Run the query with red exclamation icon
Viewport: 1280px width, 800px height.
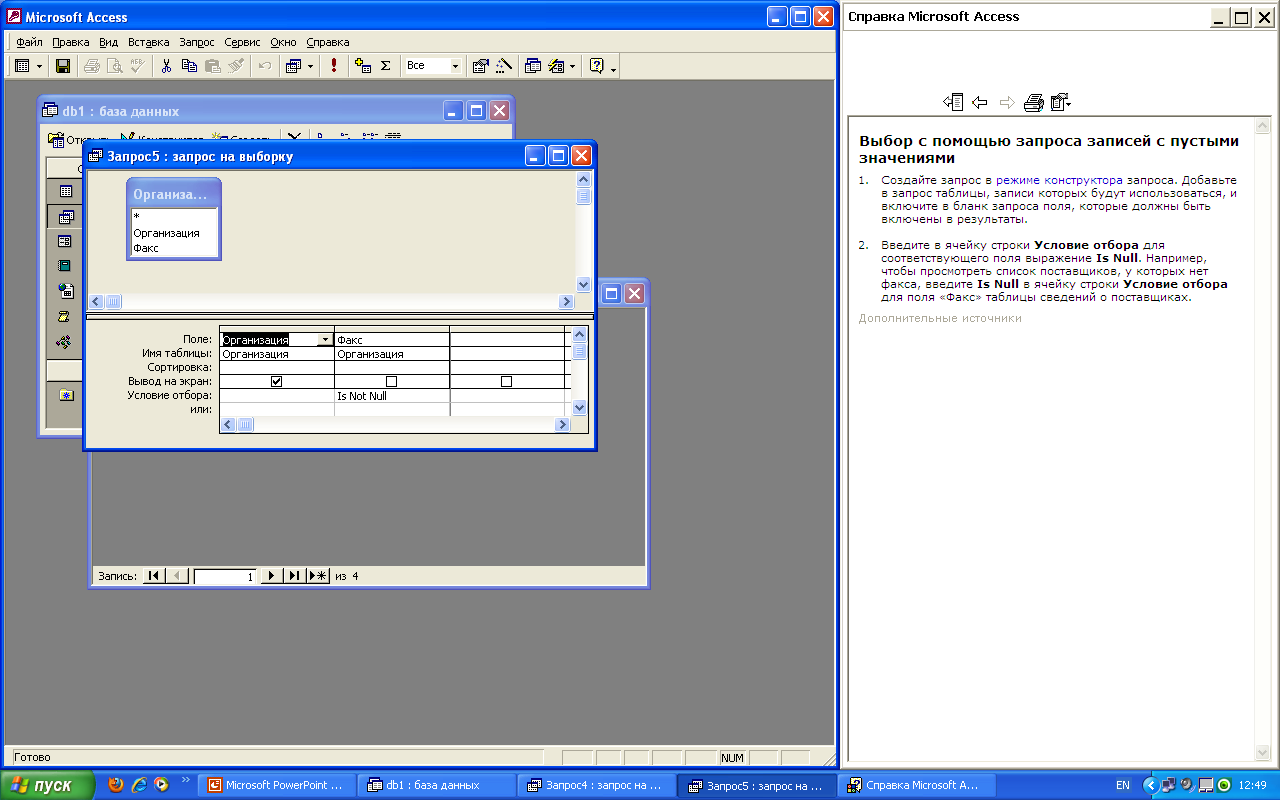coord(334,66)
